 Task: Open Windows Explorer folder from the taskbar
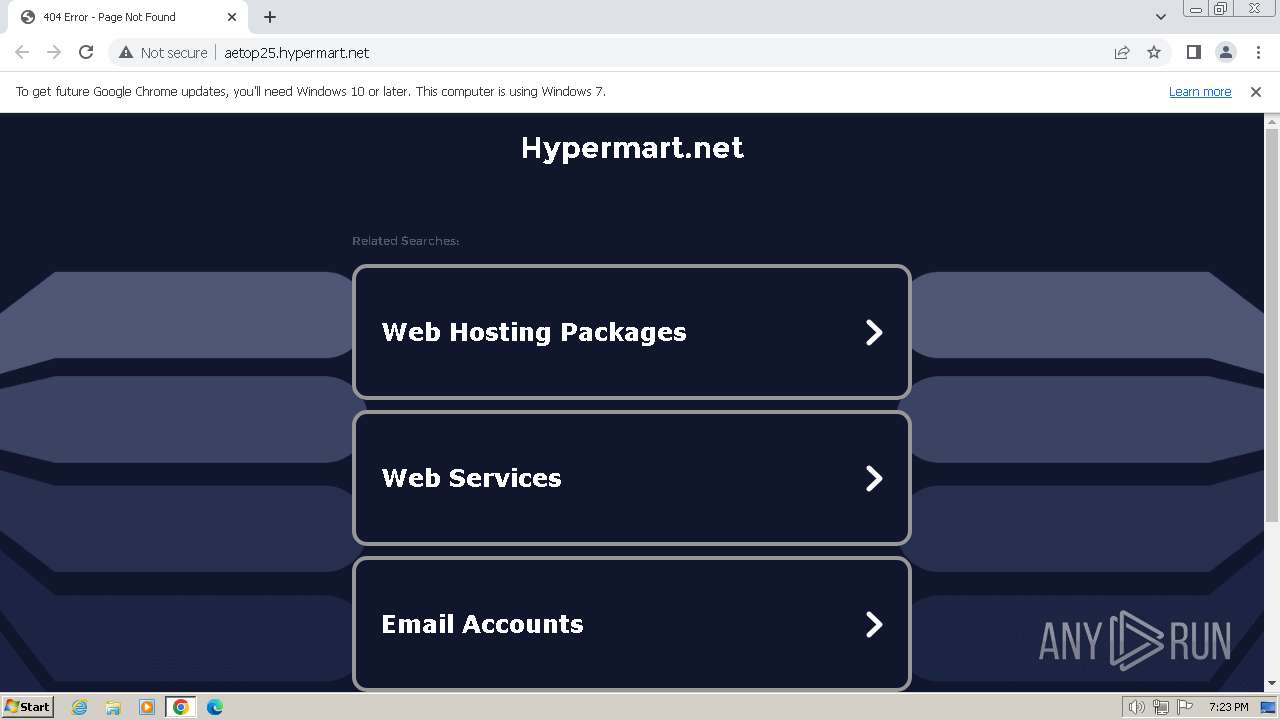pyautogui.click(x=113, y=707)
